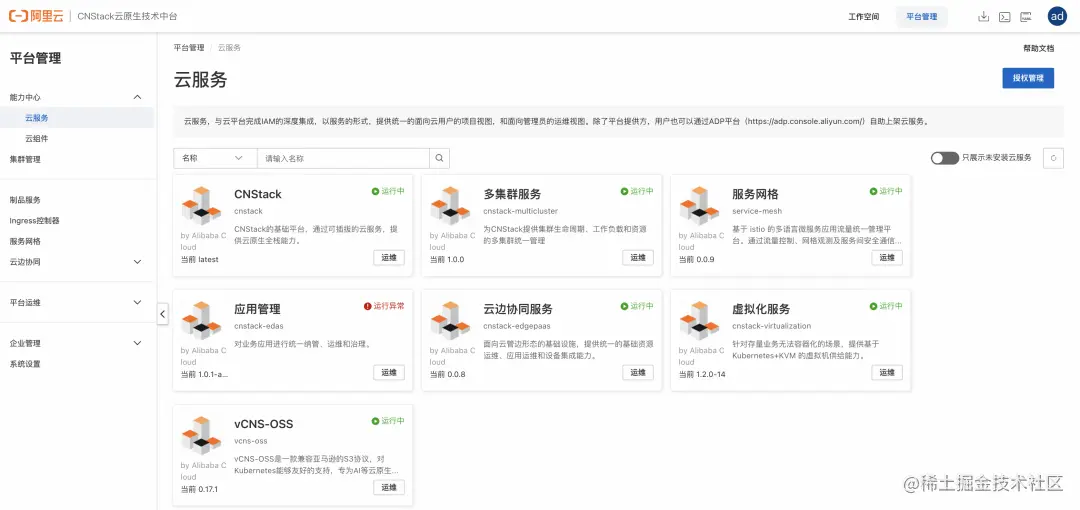This screenshot has width=1080, height=510.
Task: Click the cnstack-virtualization subtitle text
Action: [772, 326]
